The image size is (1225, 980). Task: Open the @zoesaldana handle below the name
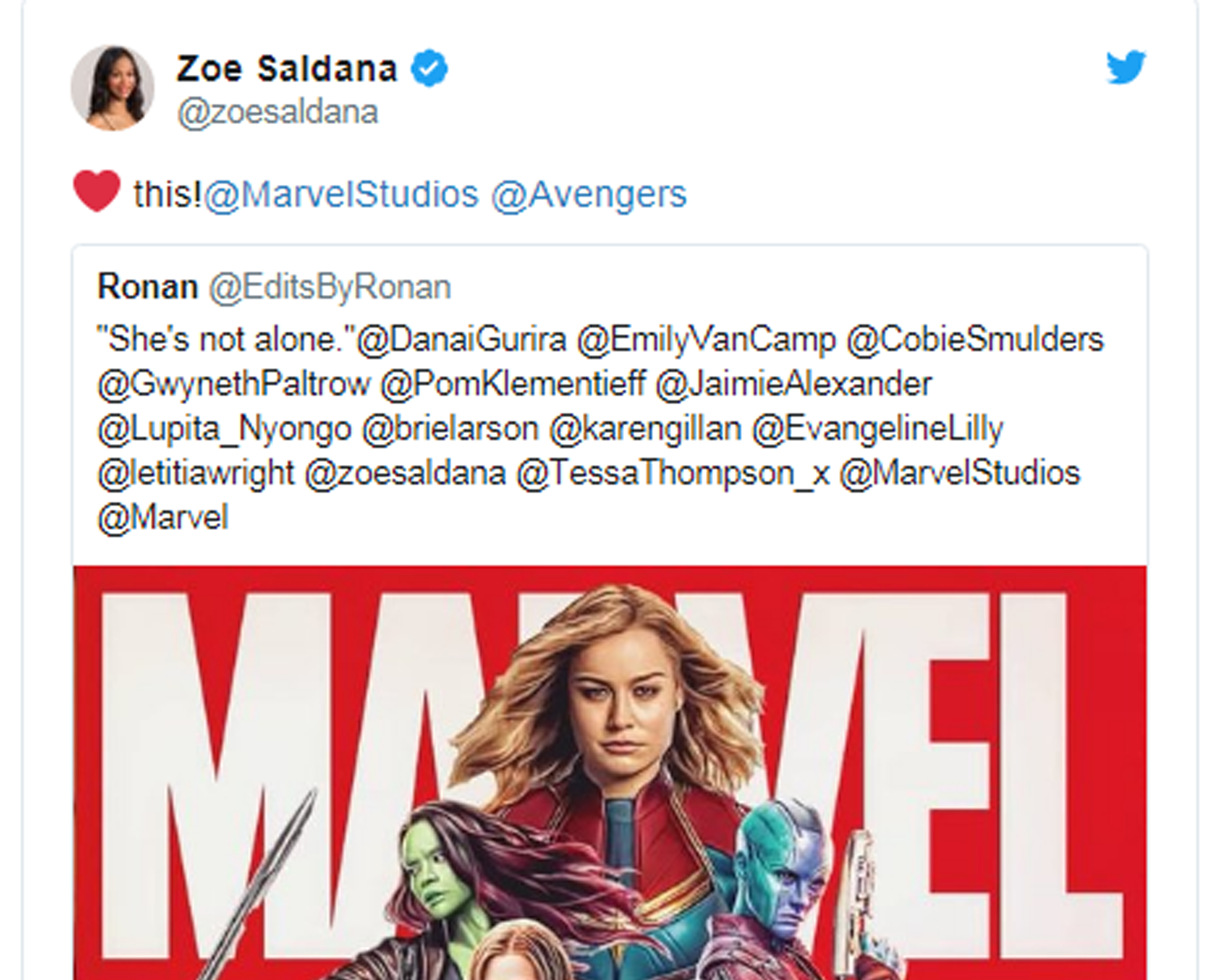tap(277, 112)
